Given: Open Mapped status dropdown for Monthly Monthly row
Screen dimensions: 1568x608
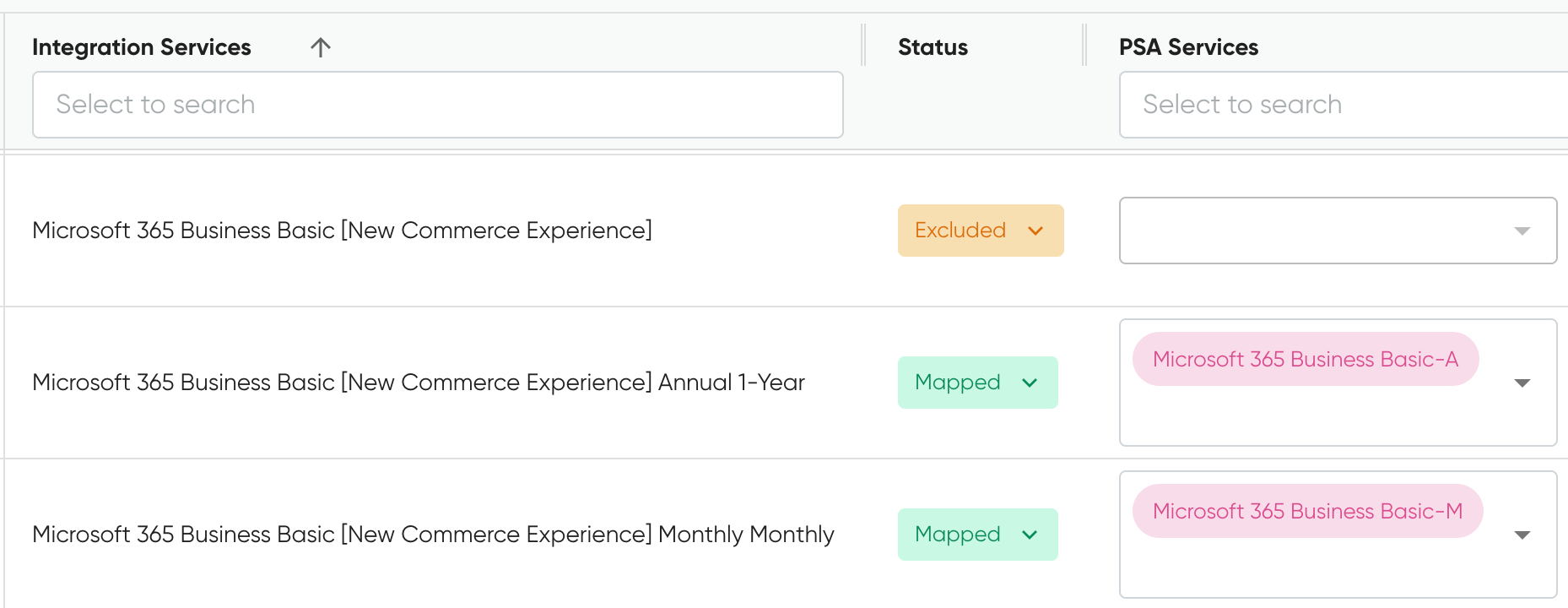Looking at the screenshot, I should 977,535.
